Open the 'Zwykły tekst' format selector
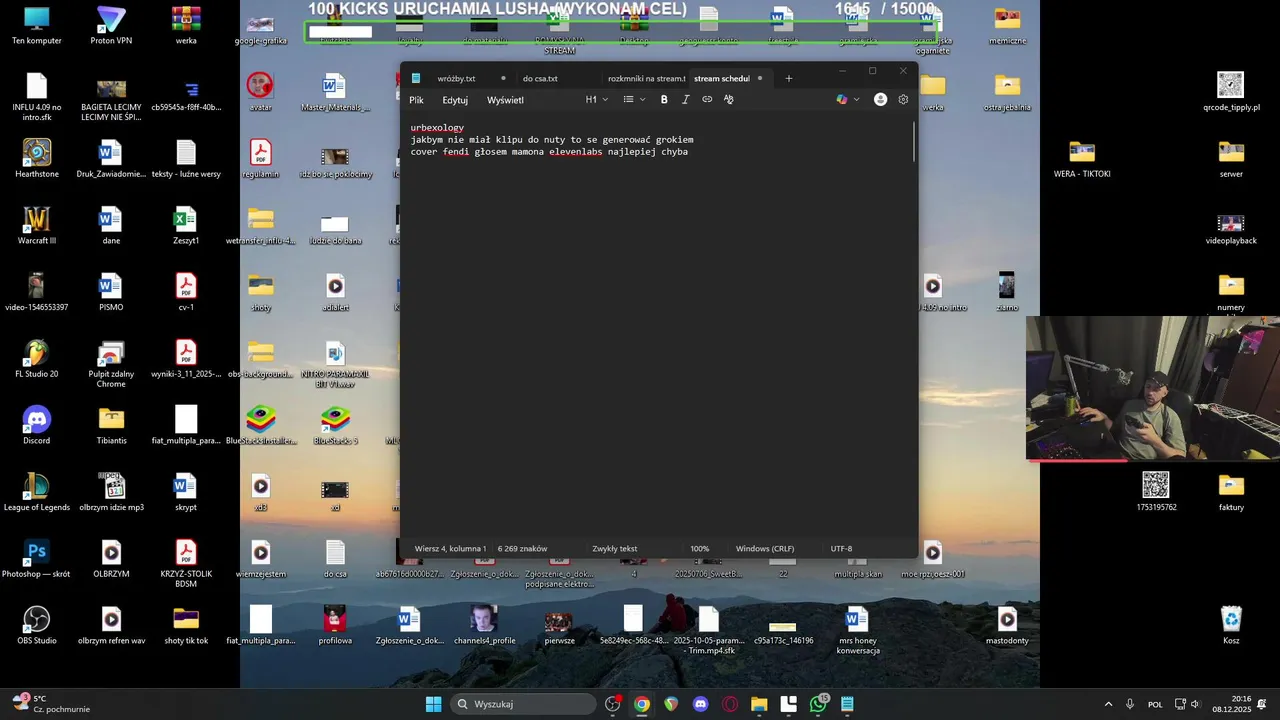The image size is (1280, 720). click(x=614, y=549)
